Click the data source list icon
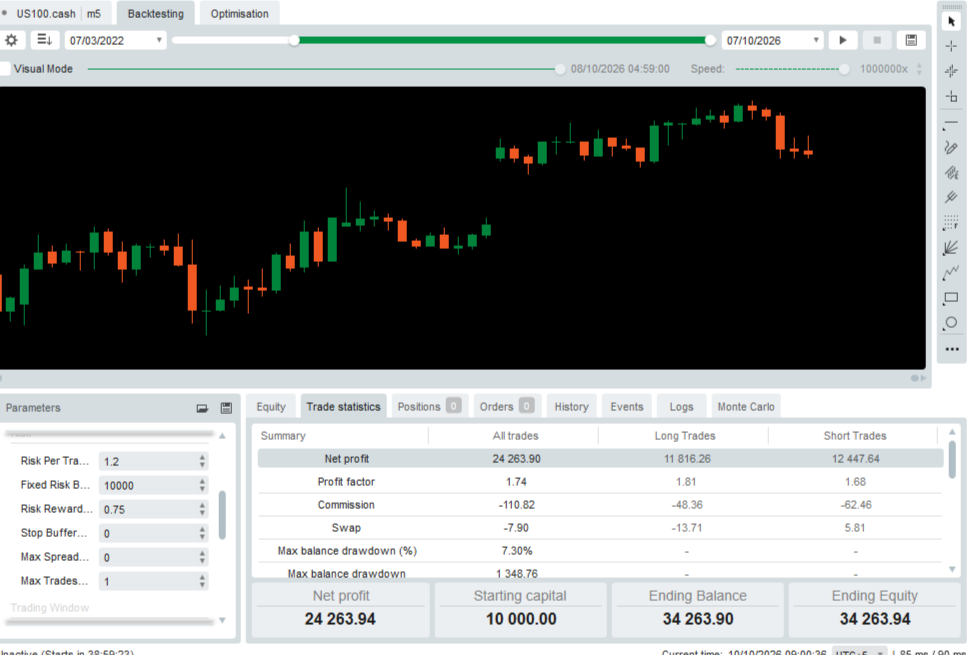Image resolution: width=971 pixels, height=655 pixels. [x=45, y=40]
